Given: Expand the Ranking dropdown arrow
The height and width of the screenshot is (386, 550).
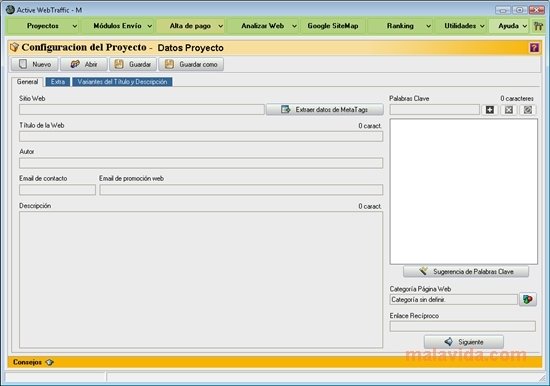Looking at the screenshot, I should tap(428, 26).
